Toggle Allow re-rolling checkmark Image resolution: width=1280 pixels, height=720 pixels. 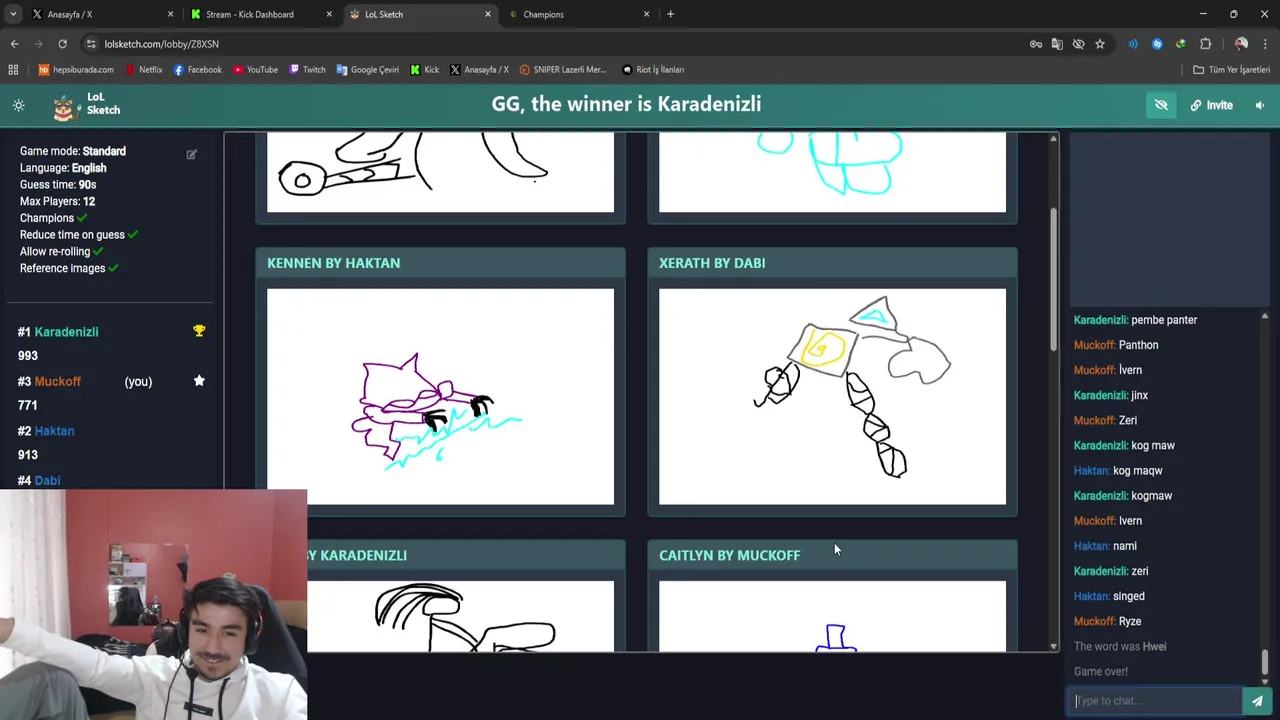[99, 252]
